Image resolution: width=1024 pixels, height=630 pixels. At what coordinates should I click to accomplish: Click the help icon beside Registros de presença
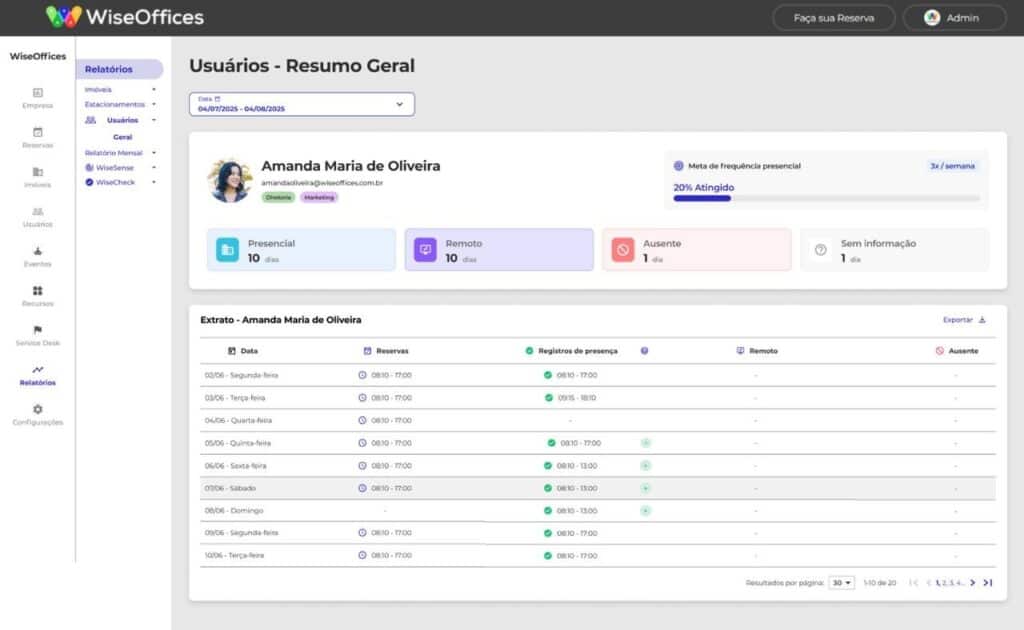click(x=644, y=351)
